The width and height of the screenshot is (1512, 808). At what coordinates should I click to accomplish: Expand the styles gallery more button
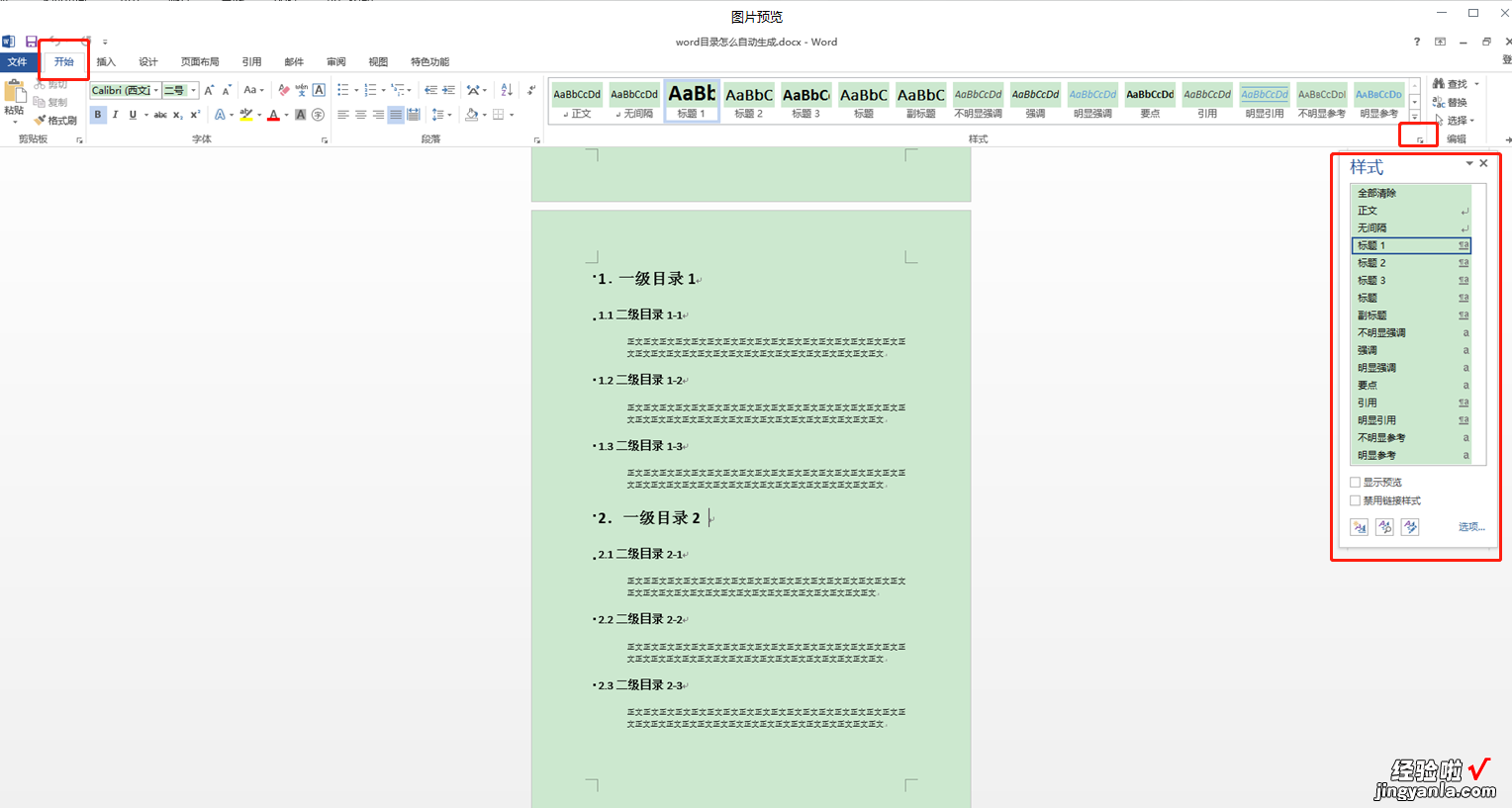click(1414, 116)
